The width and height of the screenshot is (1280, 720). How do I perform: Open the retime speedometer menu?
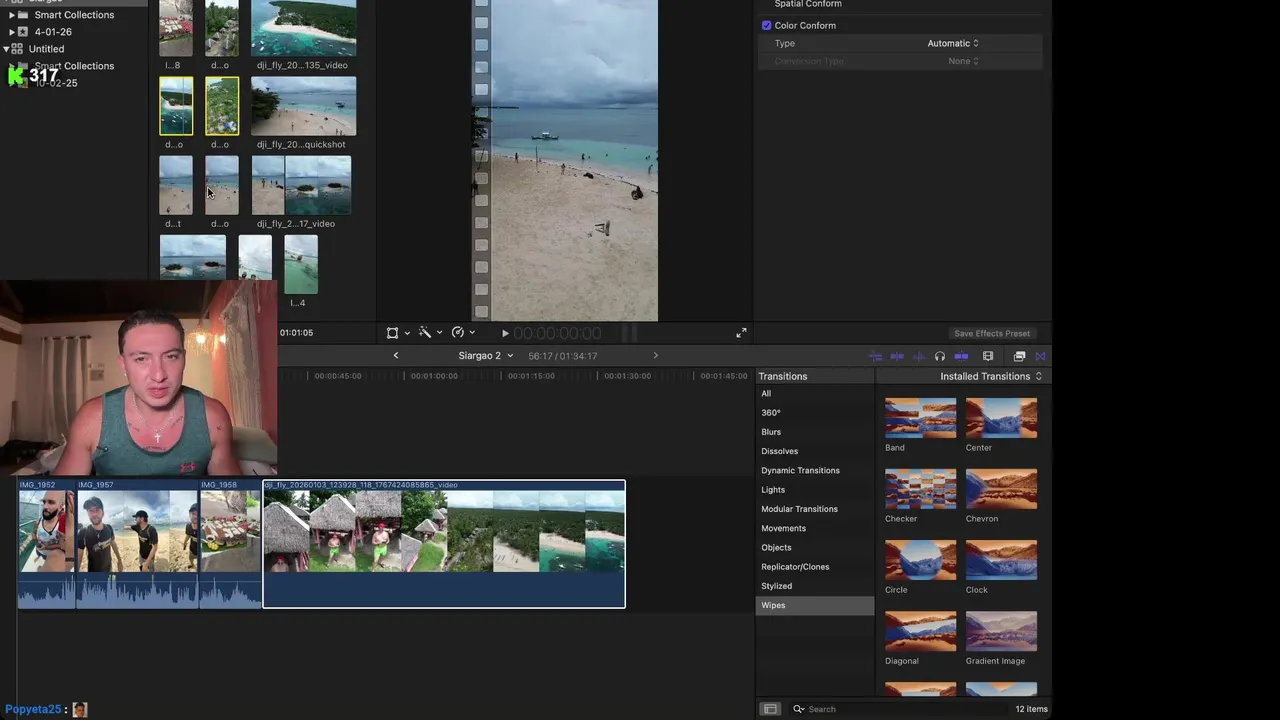(x=463, y=333)
